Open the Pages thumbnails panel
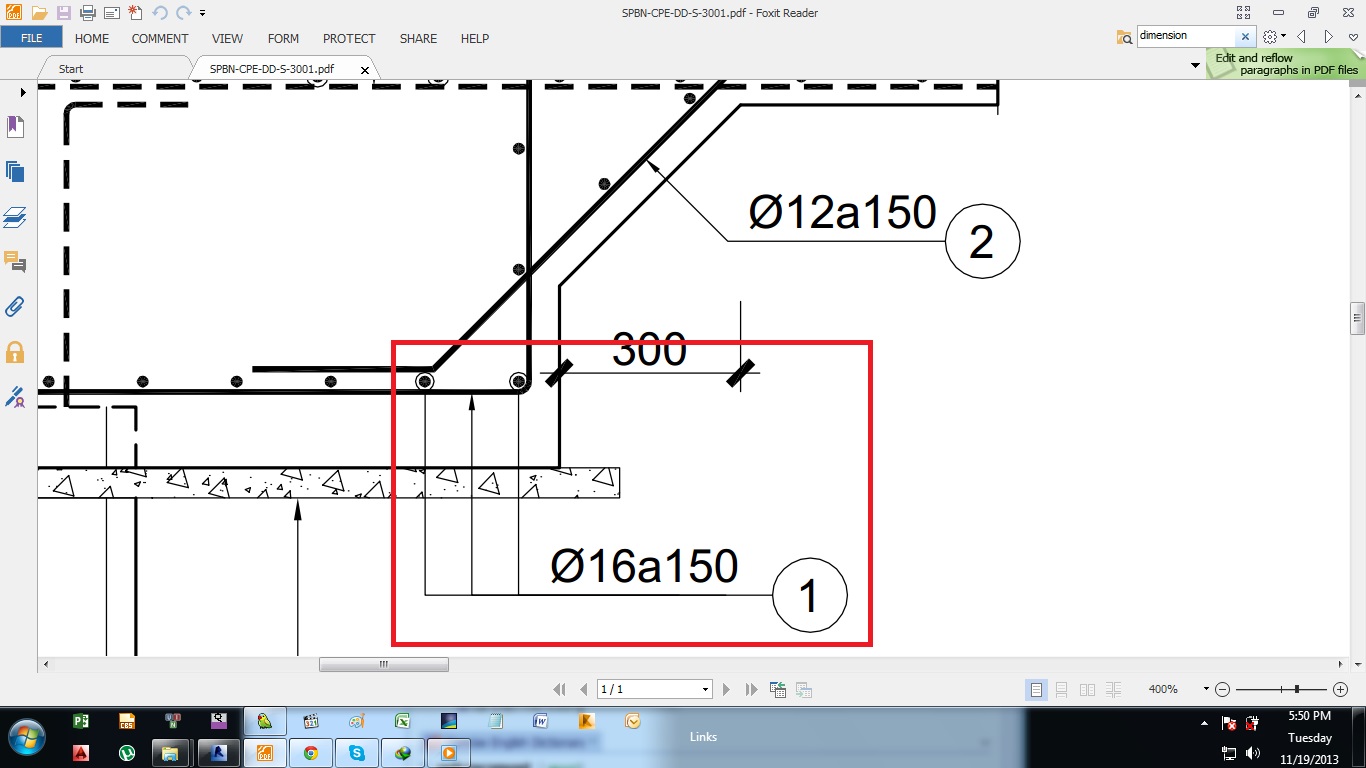 coord(15,171)
